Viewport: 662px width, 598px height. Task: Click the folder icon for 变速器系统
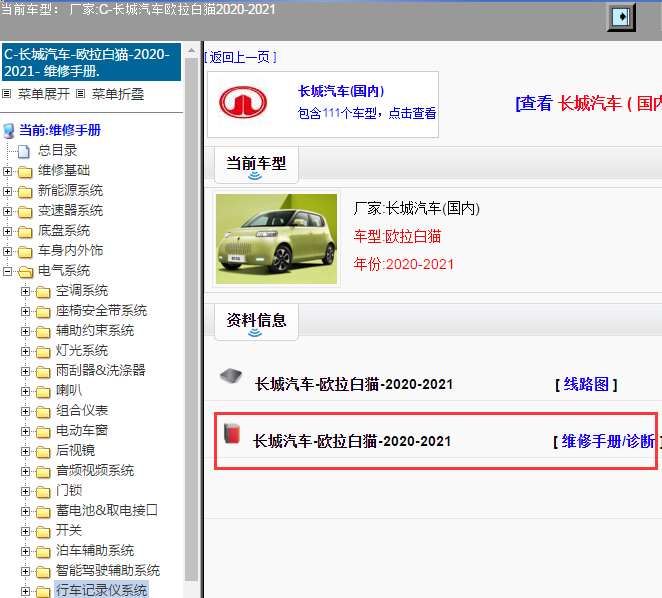pyautogui.click(x=25, y=211)
